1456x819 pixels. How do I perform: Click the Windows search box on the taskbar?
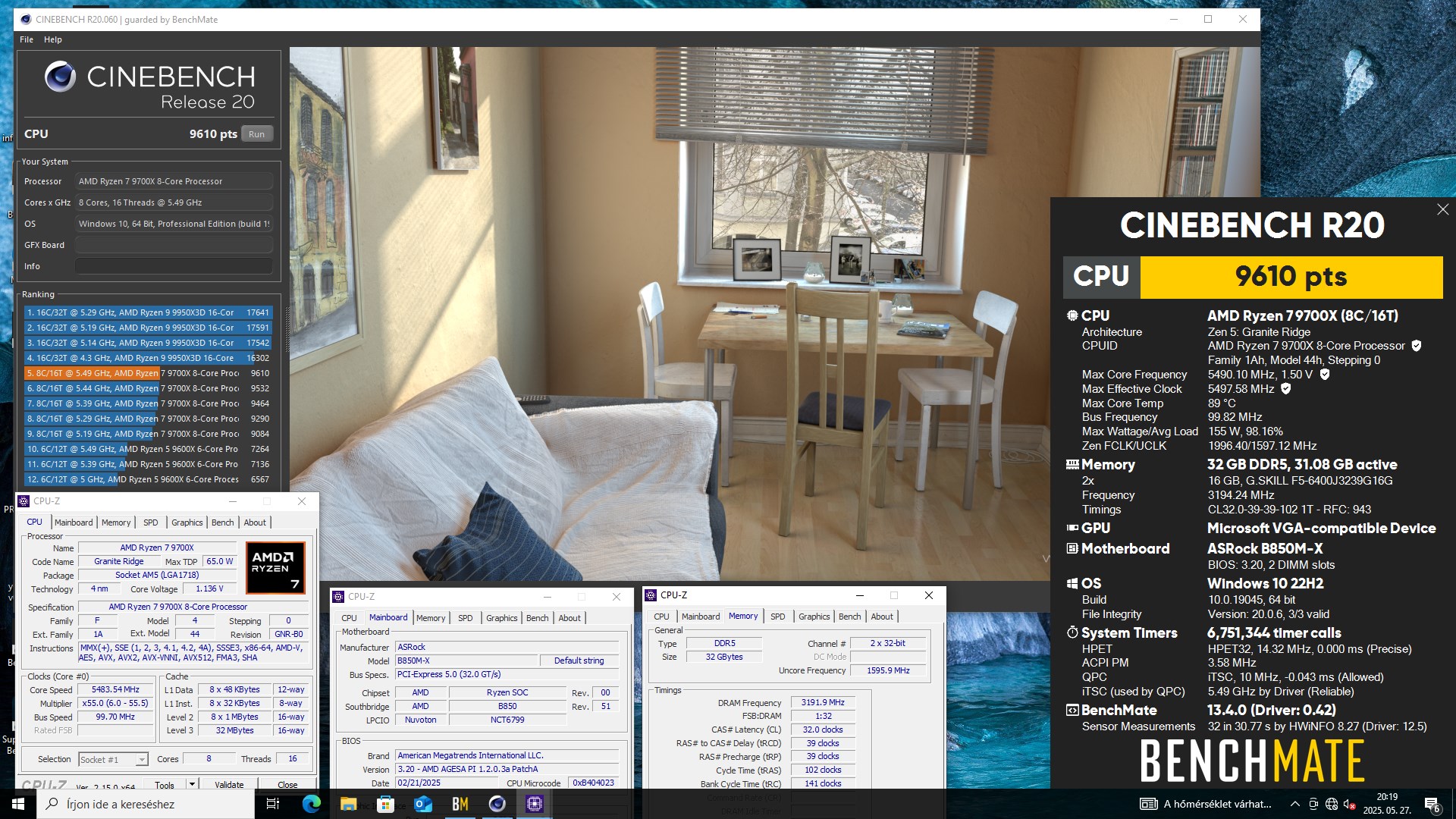click(x=146, y=804)
